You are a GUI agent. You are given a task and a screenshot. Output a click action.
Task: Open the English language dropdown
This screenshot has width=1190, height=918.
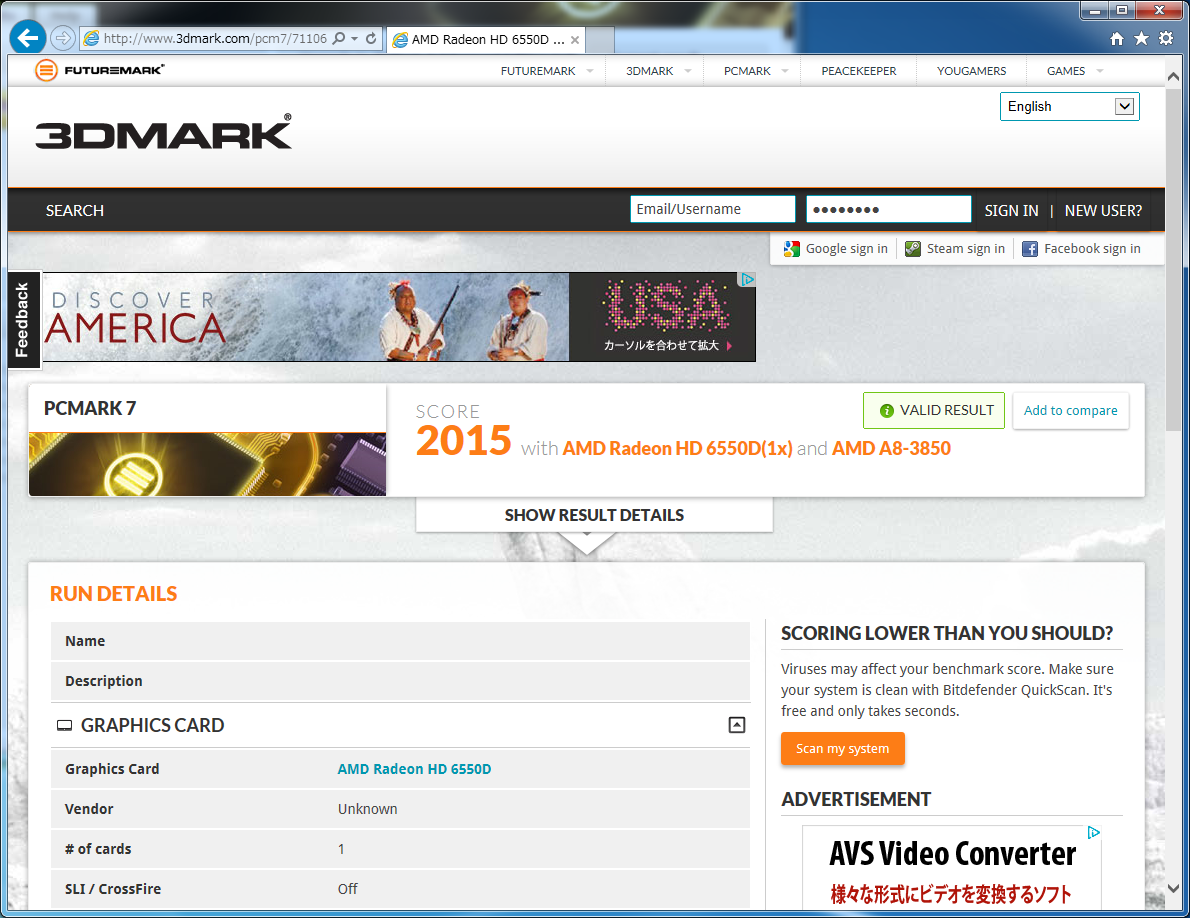point(1069,106)
